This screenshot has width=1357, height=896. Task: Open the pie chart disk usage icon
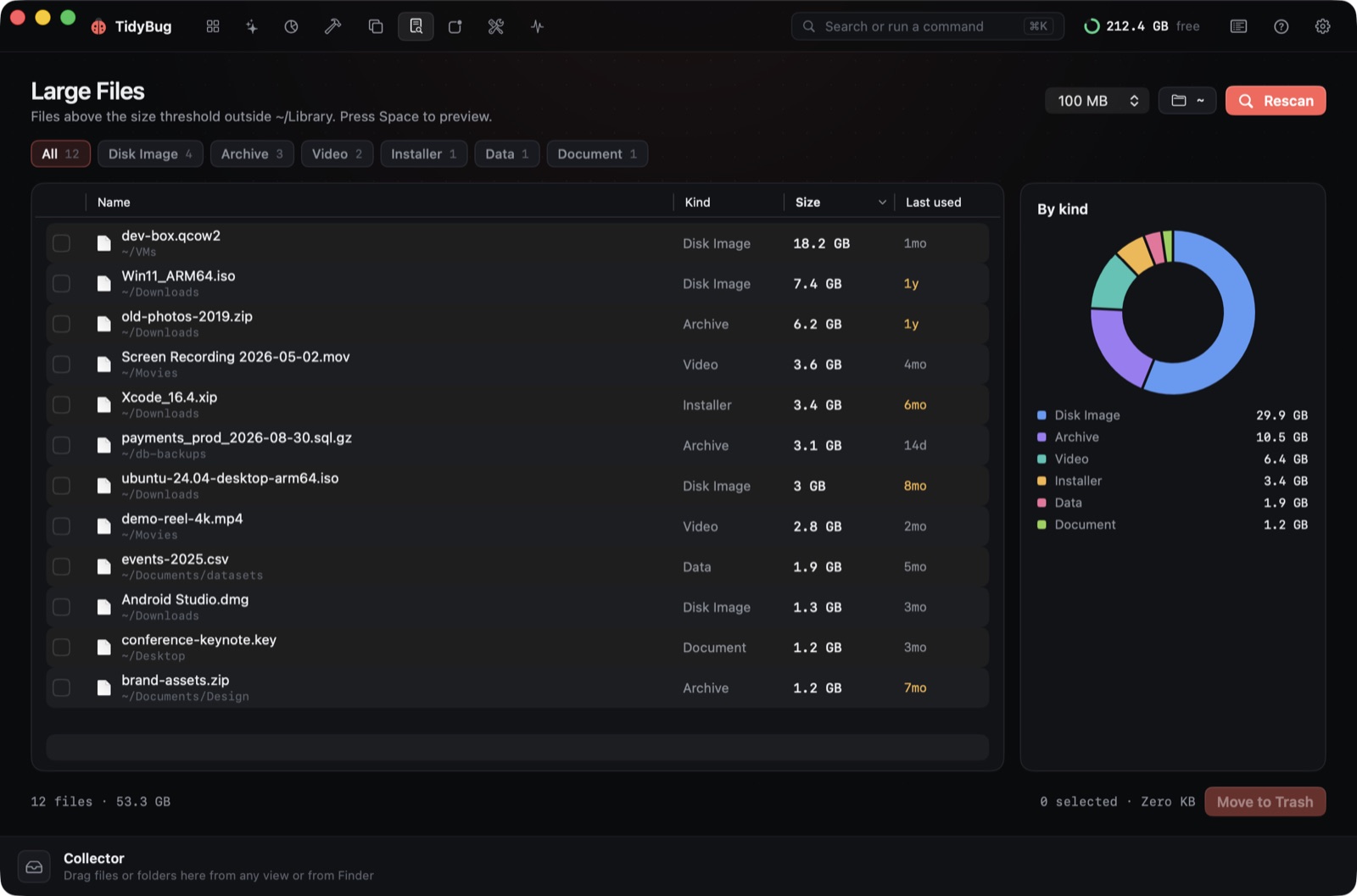click(x=292, y=26)
